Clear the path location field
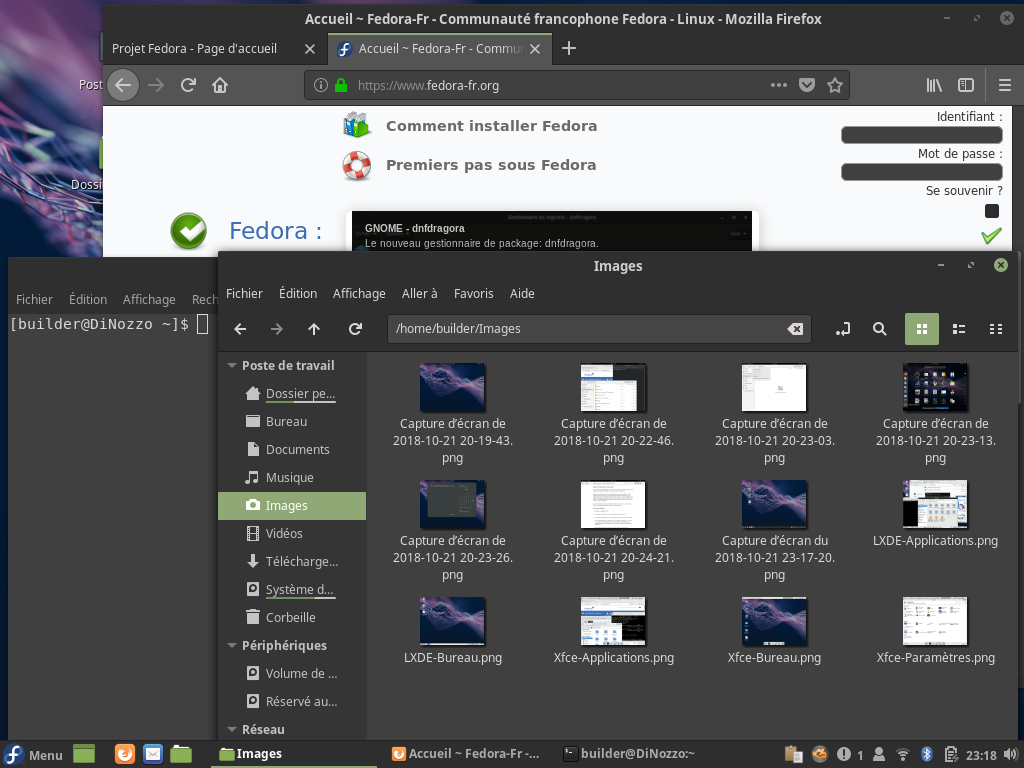This screenshot has height=768, width=1024. coord(795,329)
